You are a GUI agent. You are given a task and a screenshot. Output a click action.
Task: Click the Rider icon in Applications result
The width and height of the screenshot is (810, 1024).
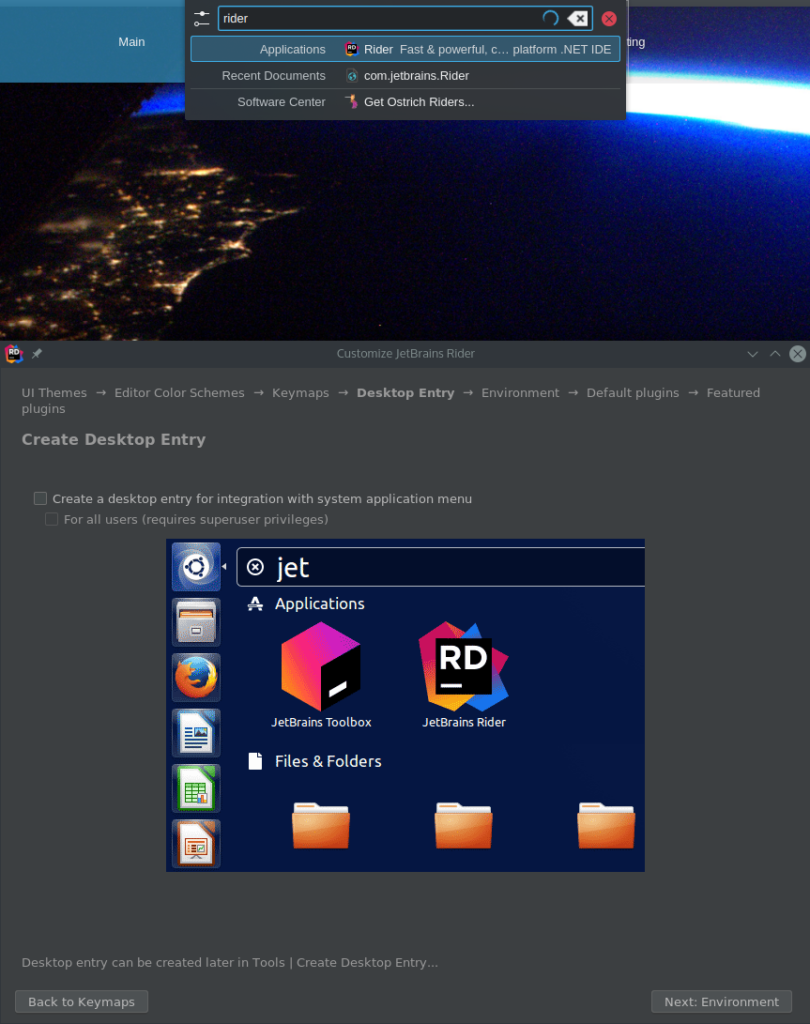coord(351,49)
